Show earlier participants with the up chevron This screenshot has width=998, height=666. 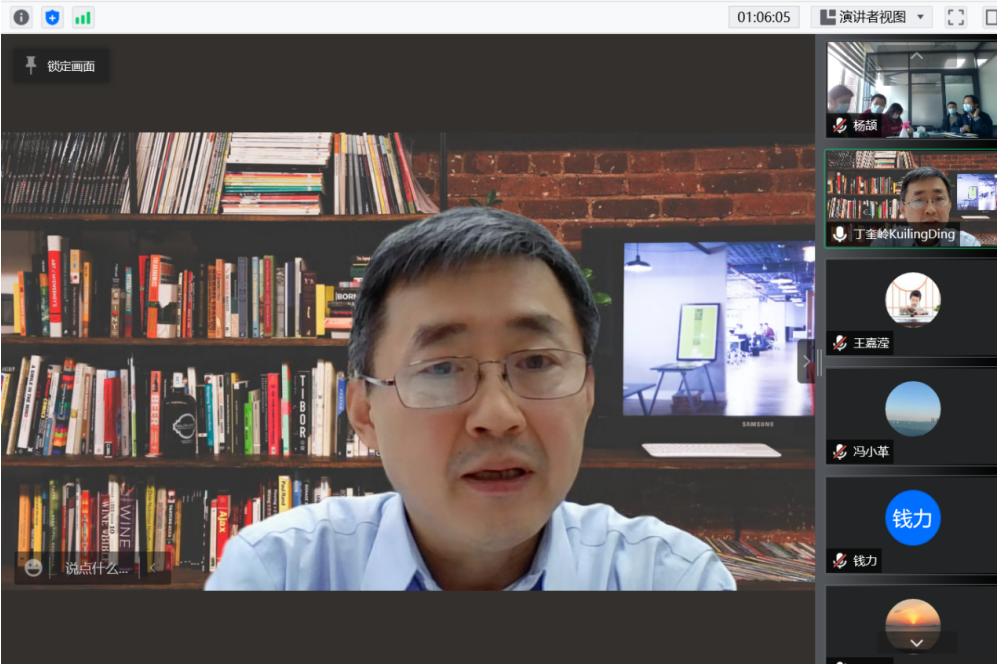point(917,56)
